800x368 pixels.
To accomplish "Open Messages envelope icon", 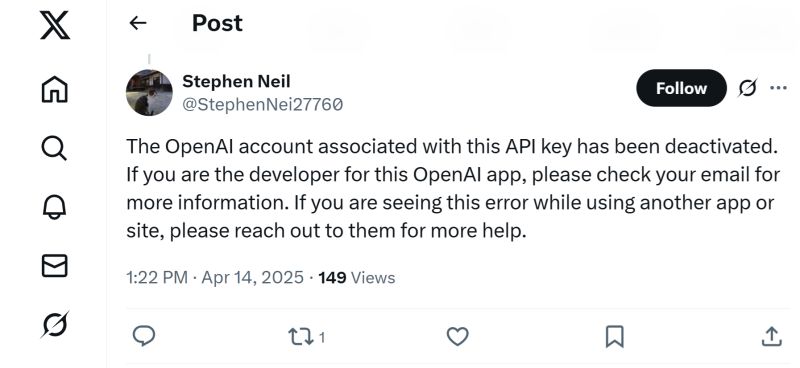I will pyautogui.click(x=55, y=266).
